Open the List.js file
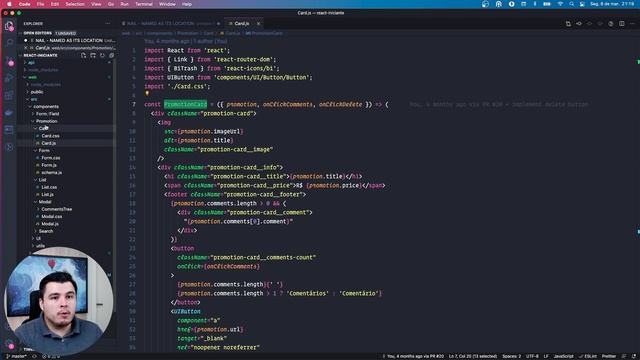This screenshot has height=360, width=640. (x=47, y=194)
